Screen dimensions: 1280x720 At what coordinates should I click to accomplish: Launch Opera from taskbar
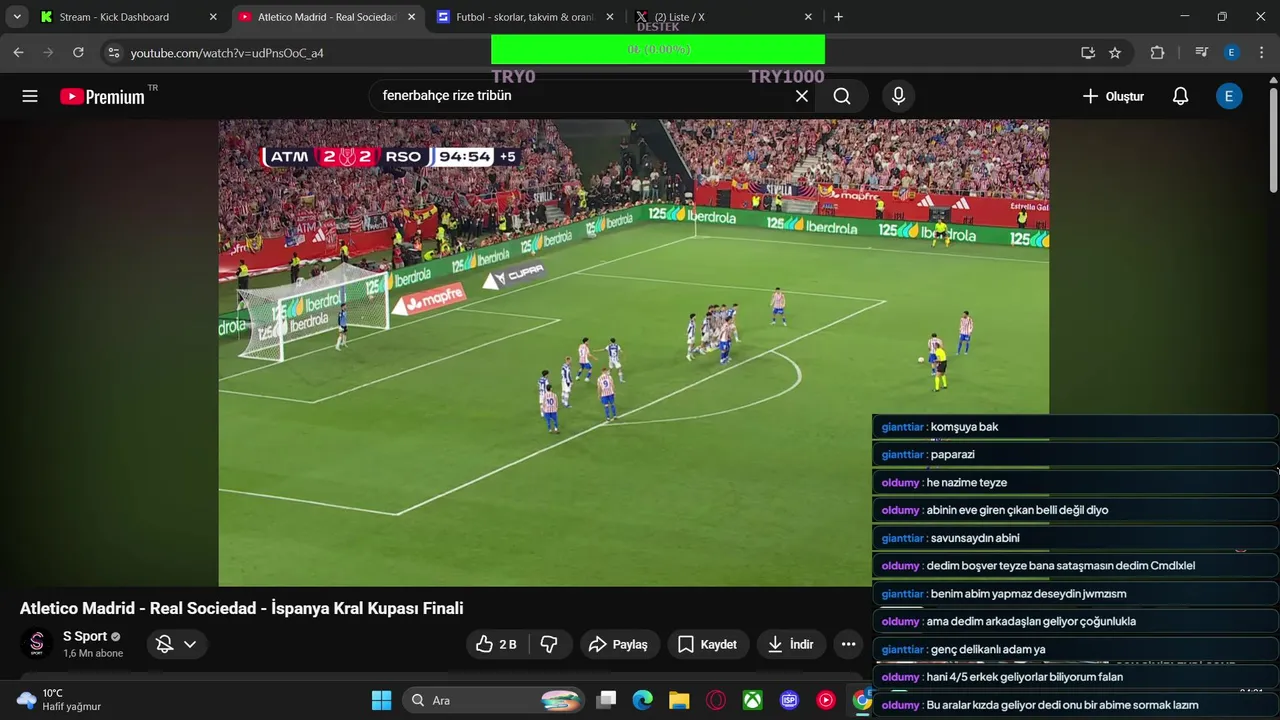point(716,700)
